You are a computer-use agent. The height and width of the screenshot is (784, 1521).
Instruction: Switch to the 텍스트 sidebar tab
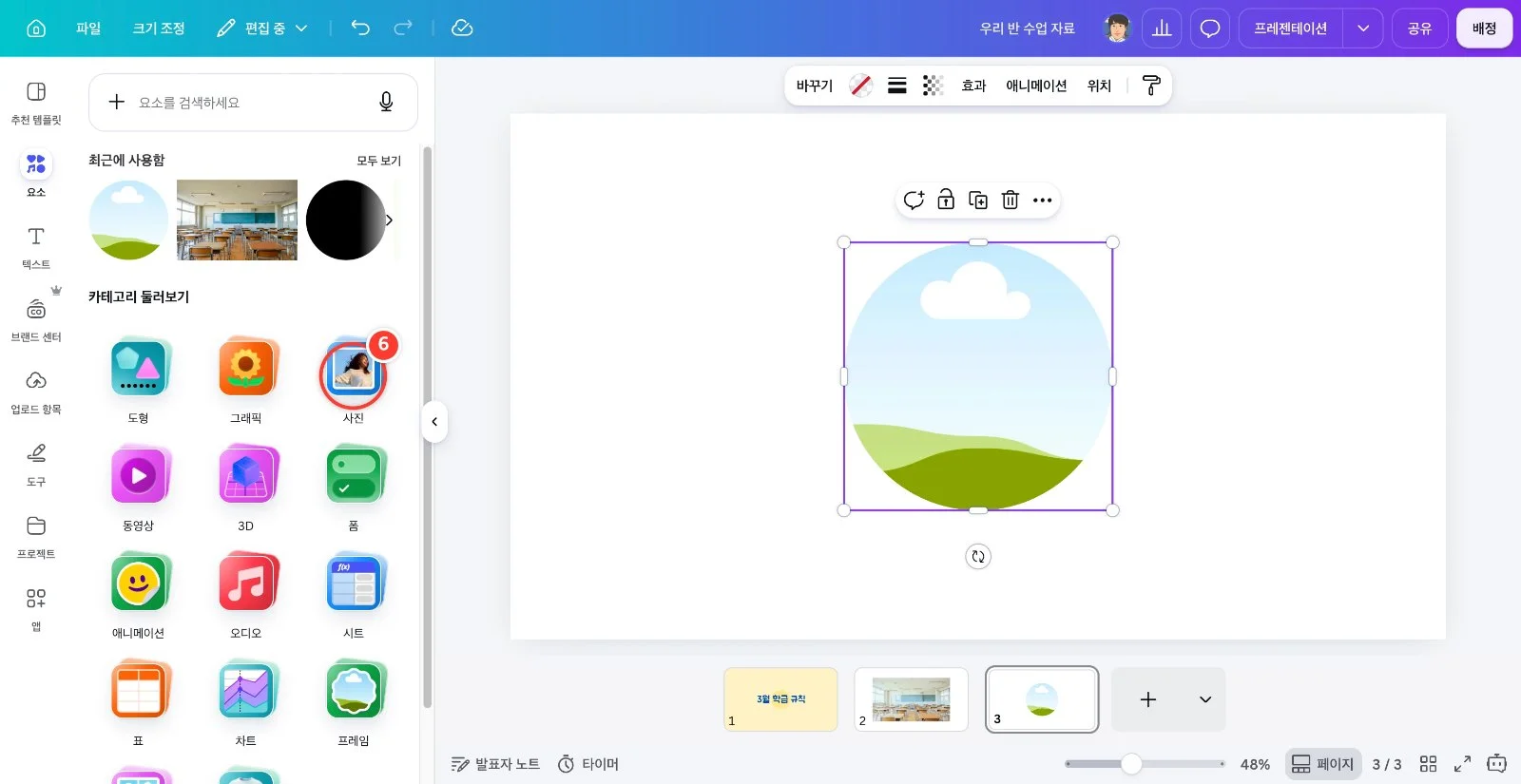point(36,247)
